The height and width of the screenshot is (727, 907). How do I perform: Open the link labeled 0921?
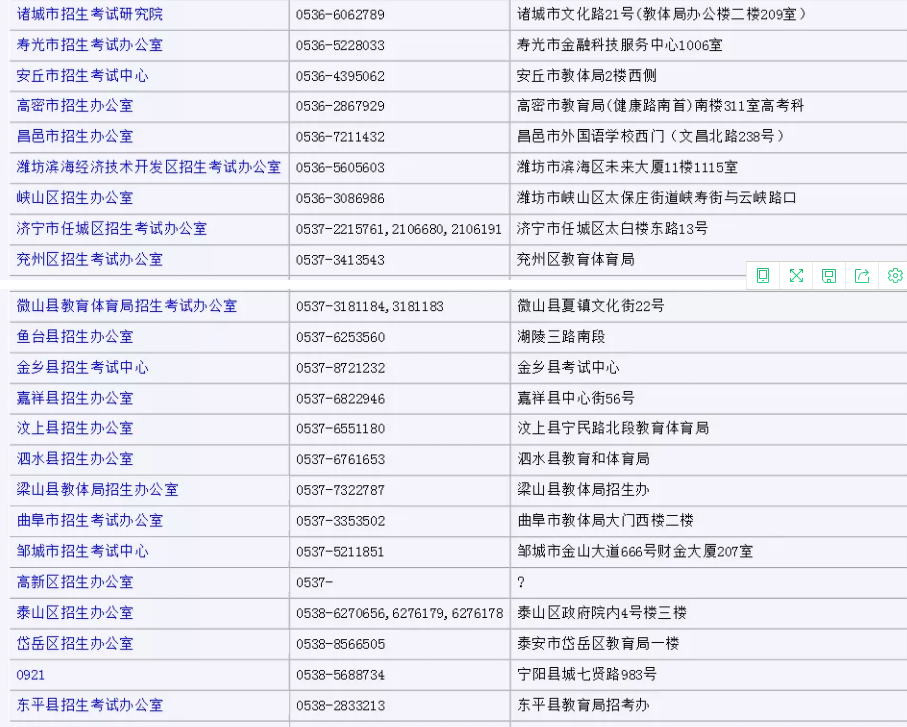point(31,675)
